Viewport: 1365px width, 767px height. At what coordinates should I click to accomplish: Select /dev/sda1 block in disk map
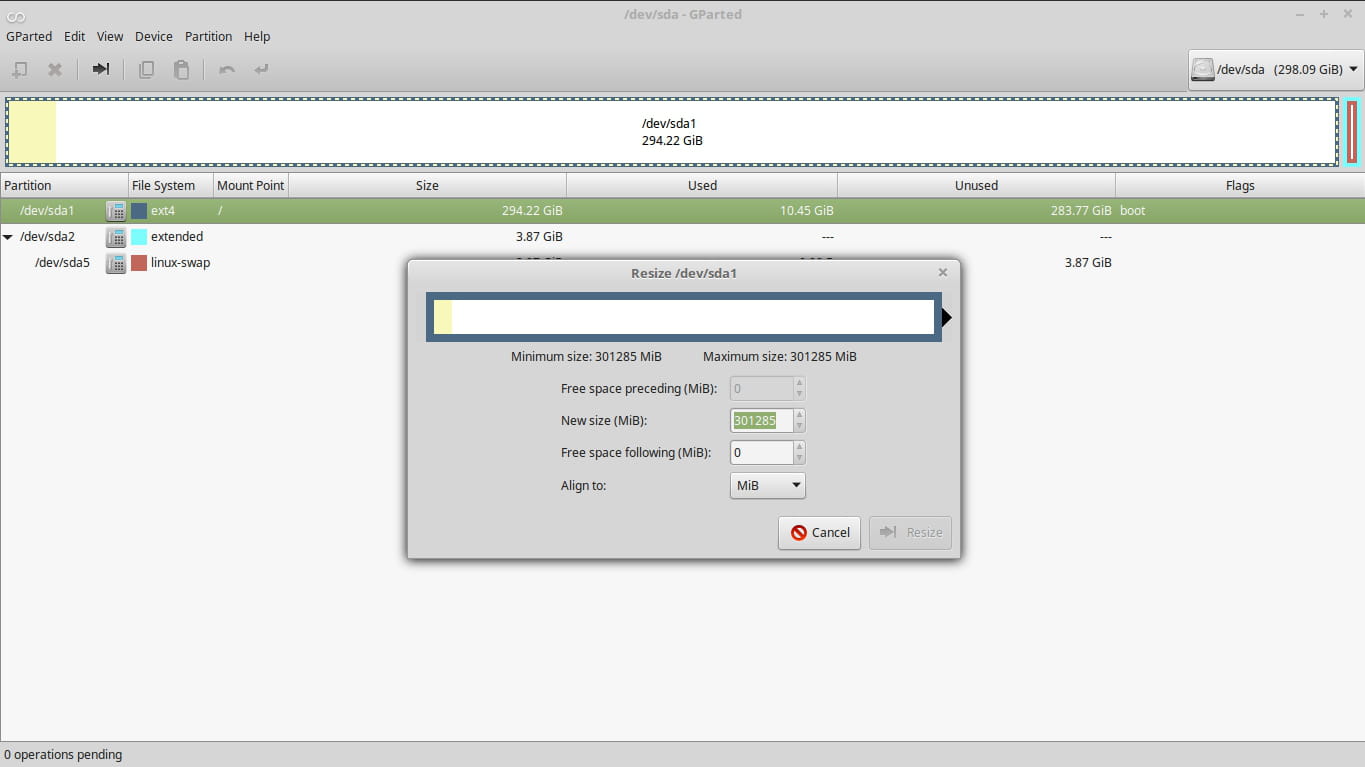[672, 132]
